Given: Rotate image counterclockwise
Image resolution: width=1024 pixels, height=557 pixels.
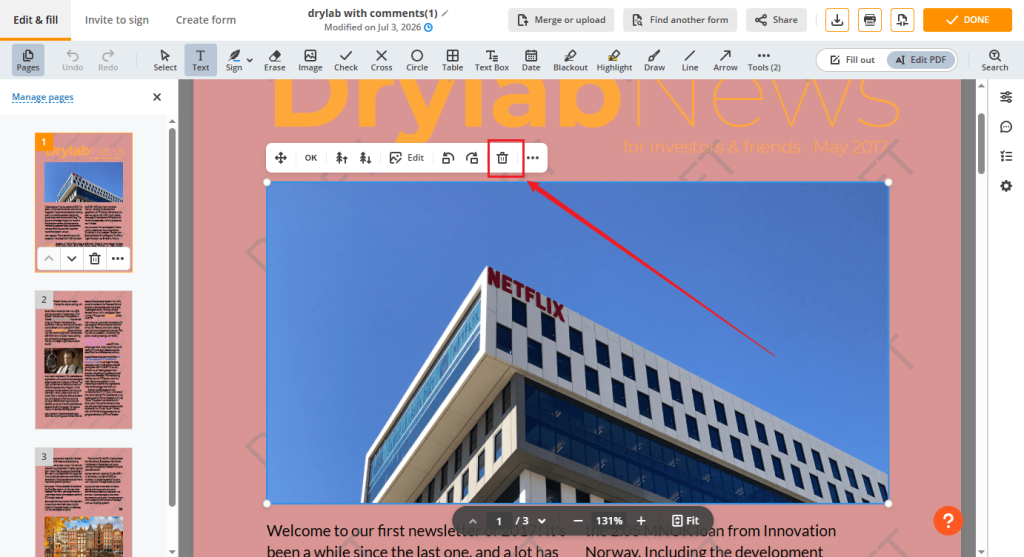Looking at the screenshot, I should 447,158.
